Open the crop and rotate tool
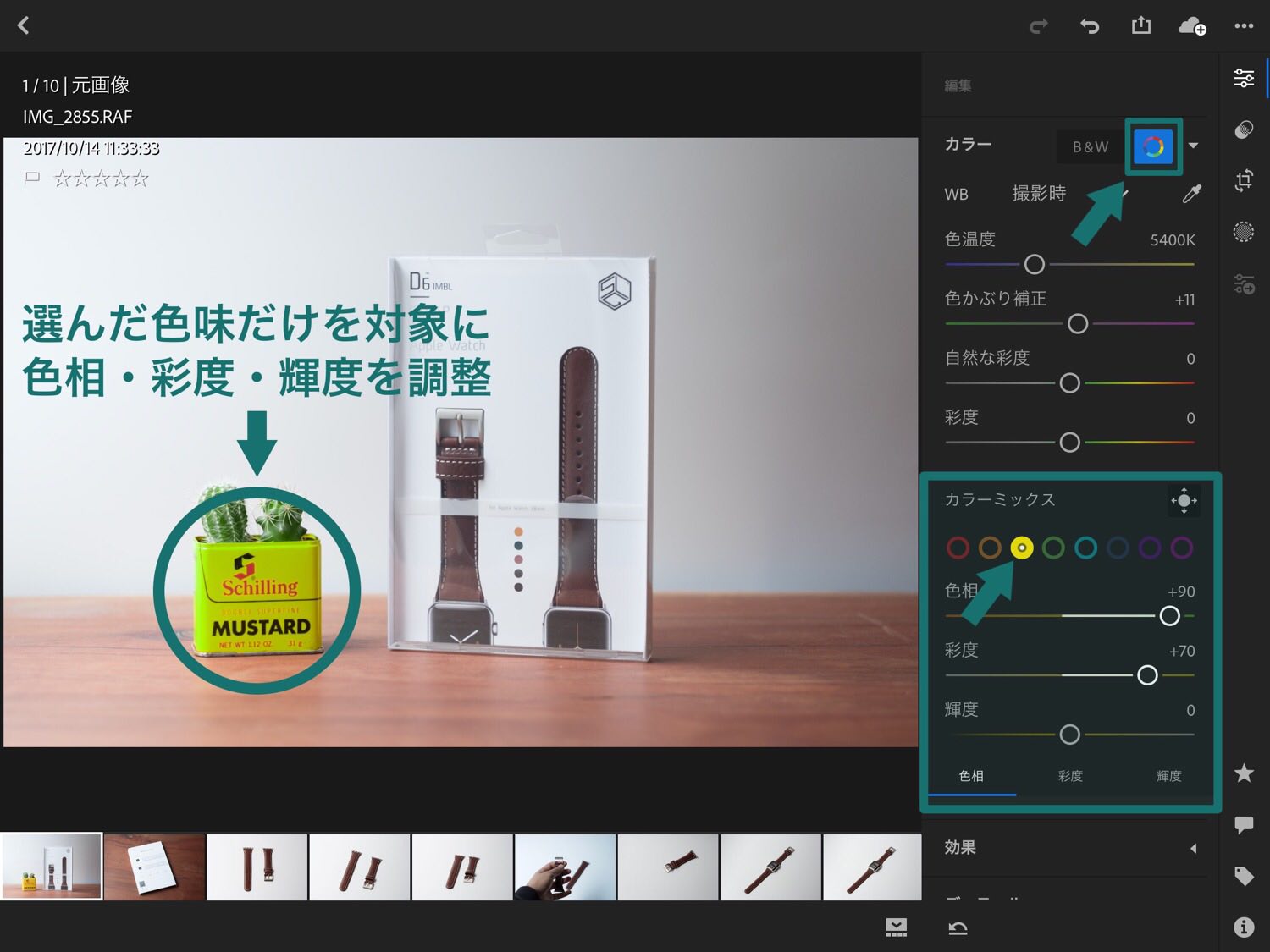1270x952 pixels. point(1243,180)
